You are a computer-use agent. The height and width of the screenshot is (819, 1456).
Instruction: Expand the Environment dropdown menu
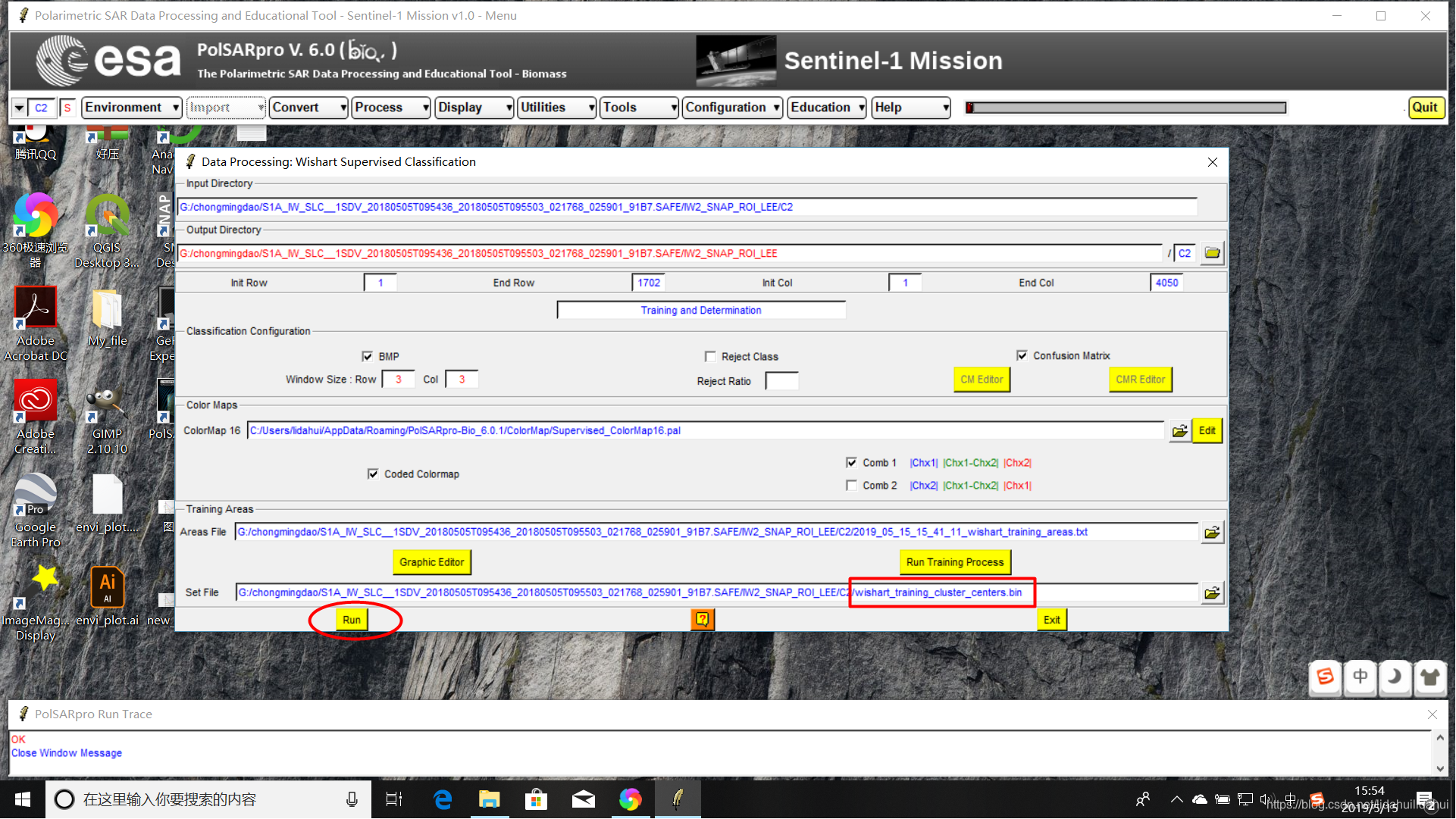click(132, 108)
